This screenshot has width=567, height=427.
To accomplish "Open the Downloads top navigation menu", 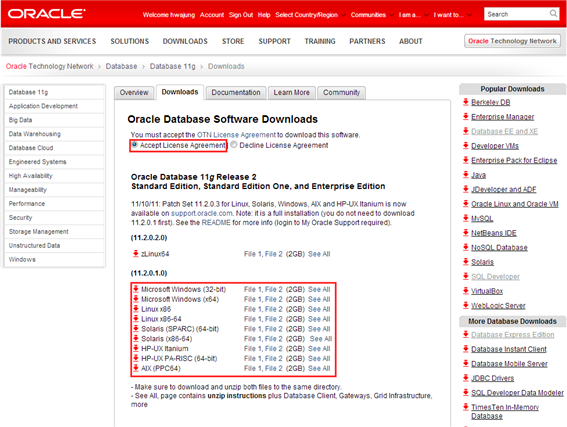I will click(x=185, y=41).
